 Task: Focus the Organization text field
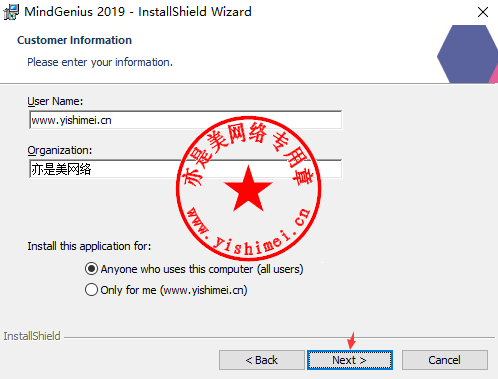tap(185, 169)
